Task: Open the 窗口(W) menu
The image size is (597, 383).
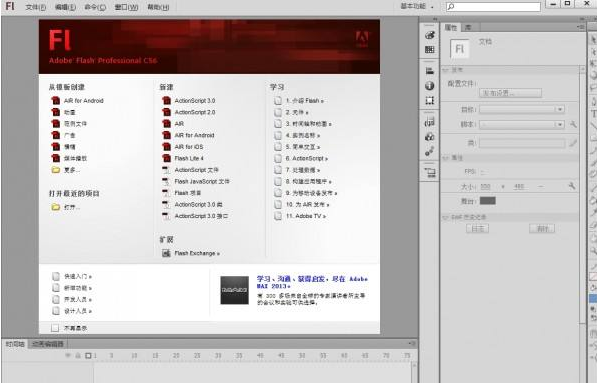Action: (126, 7)
